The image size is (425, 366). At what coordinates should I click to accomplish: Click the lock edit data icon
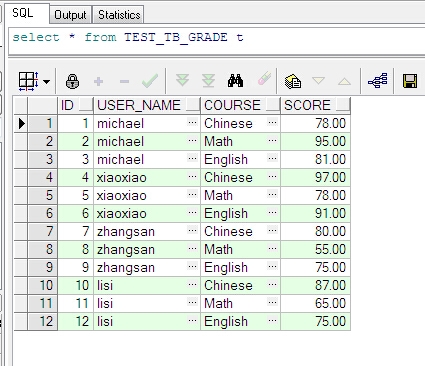point(72,81)
